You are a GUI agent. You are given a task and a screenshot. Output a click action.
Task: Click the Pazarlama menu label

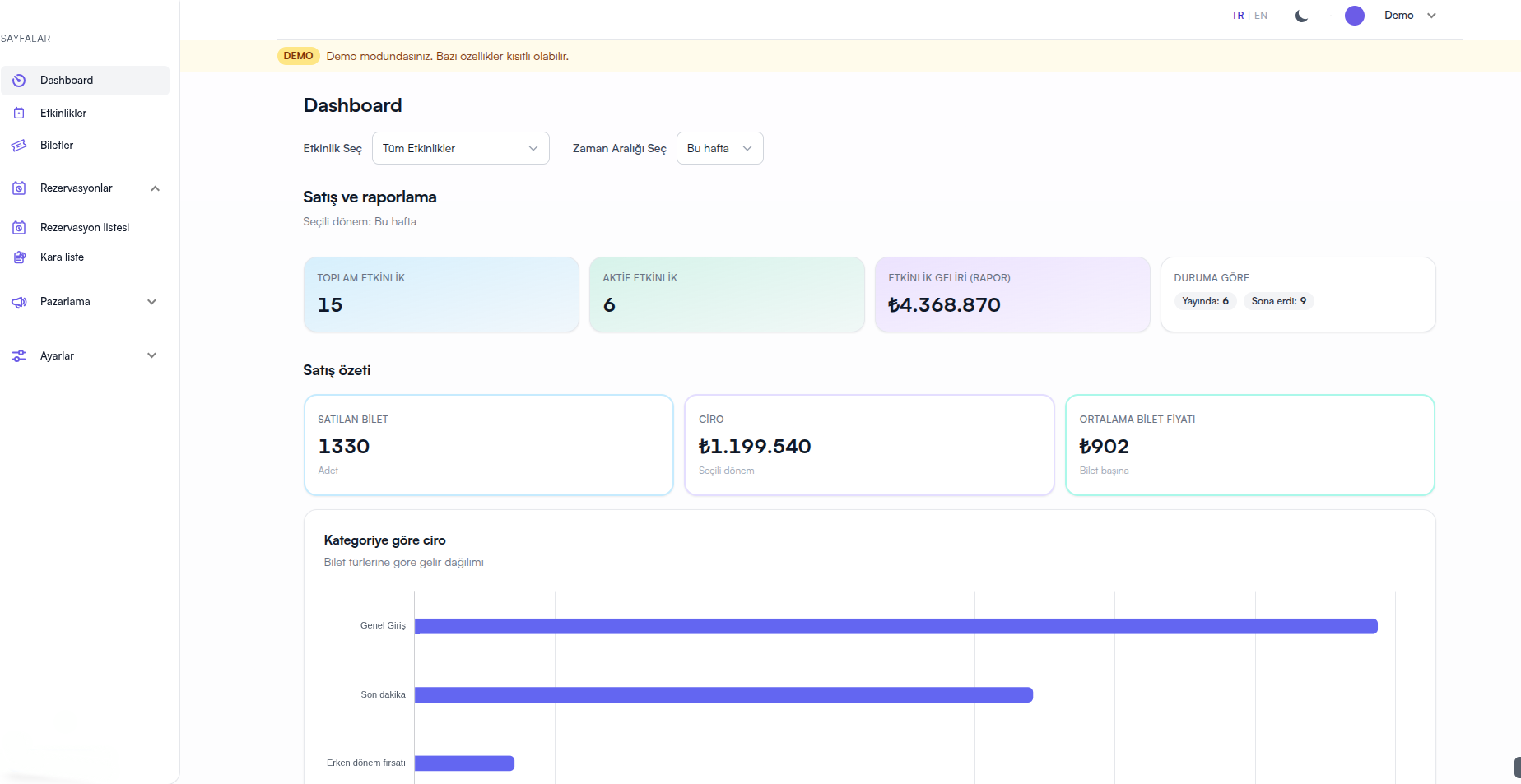(x=65, y=302)
